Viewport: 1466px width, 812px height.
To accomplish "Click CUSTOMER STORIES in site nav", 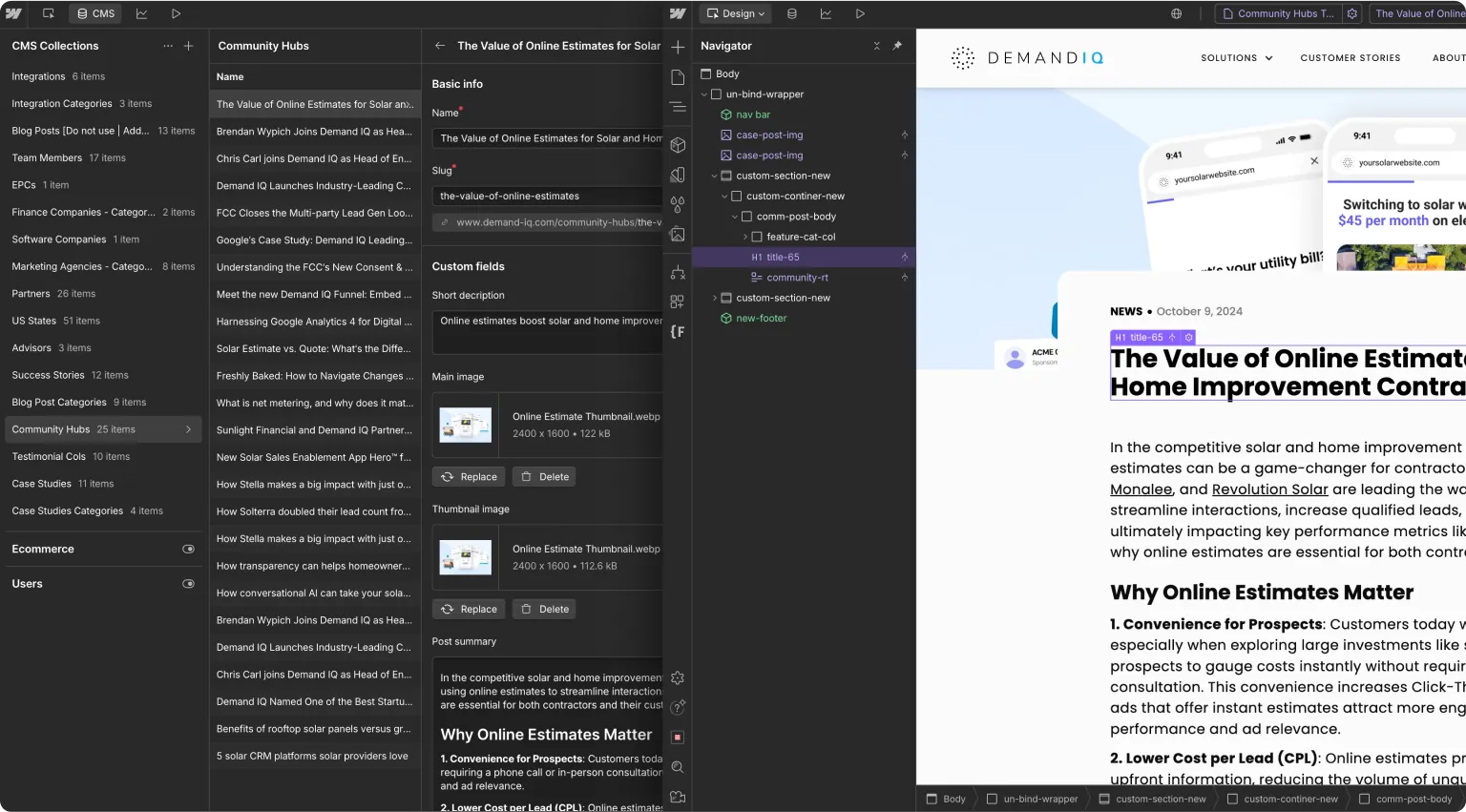I will pyautogui.click(x=1351, y=58).
